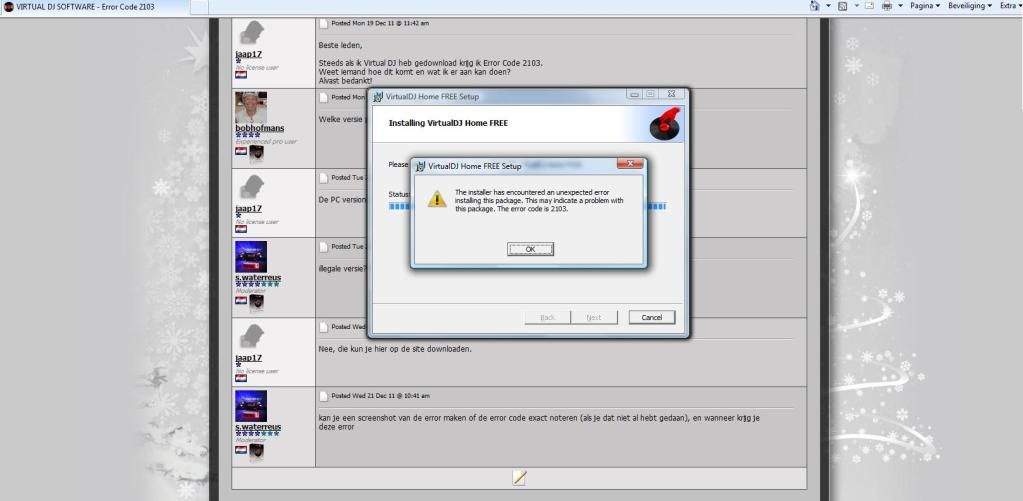Open jaap17 profile beside 'Nee, die kun je' post
Viewport: 1023px width, 501px height.
click(x=249, y=357)
